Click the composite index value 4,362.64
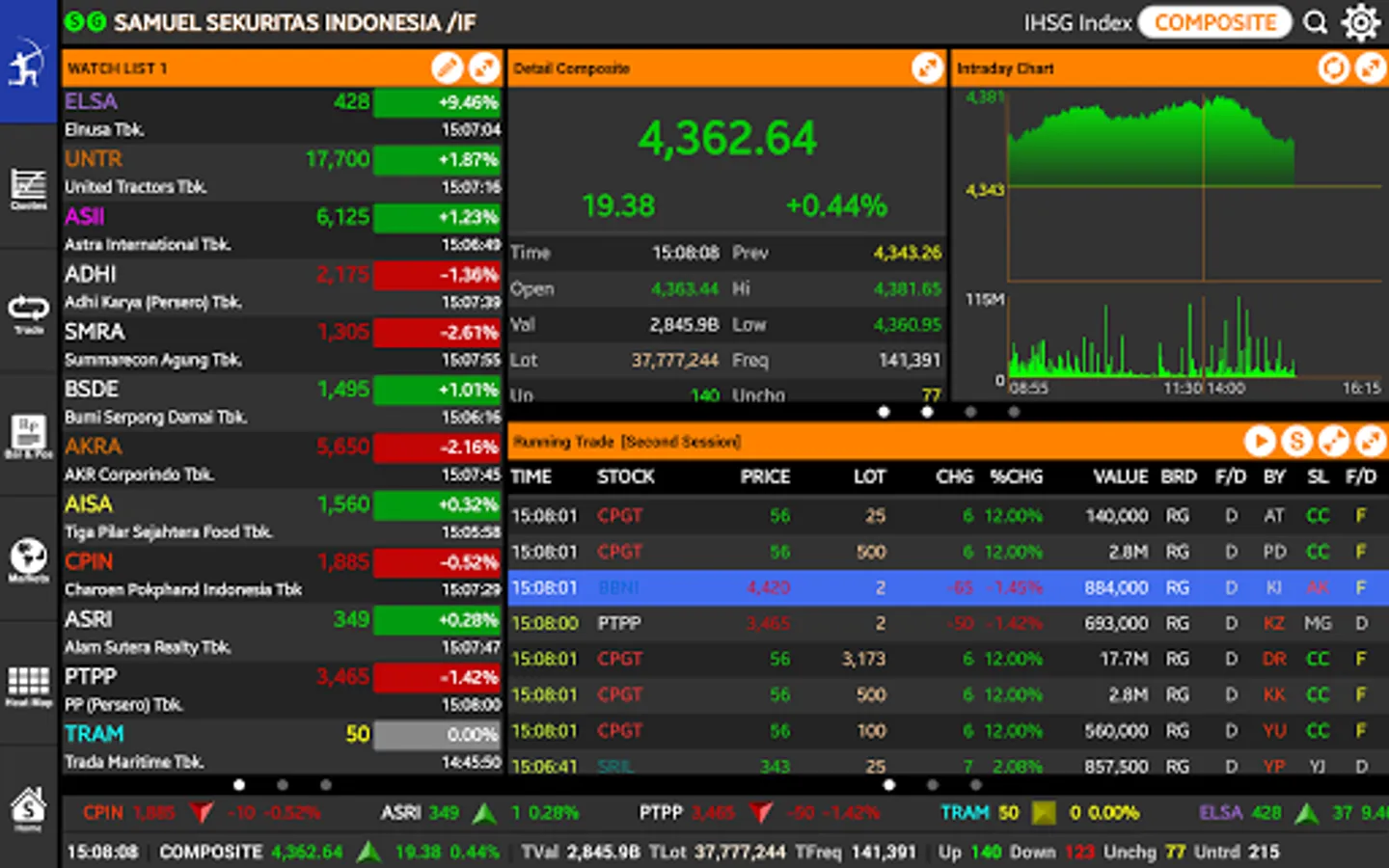This screenshot has width=1389, height=868. tap(727, 138)
